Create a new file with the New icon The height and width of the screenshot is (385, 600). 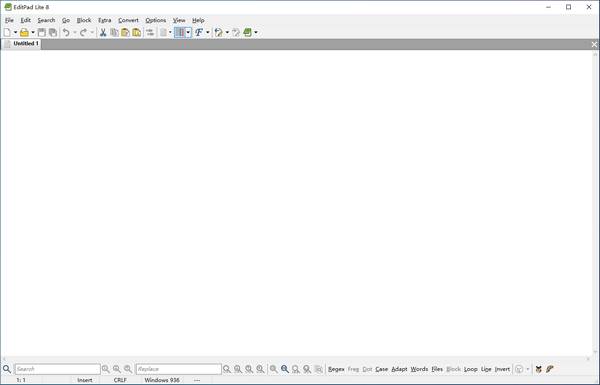point(7,33)
